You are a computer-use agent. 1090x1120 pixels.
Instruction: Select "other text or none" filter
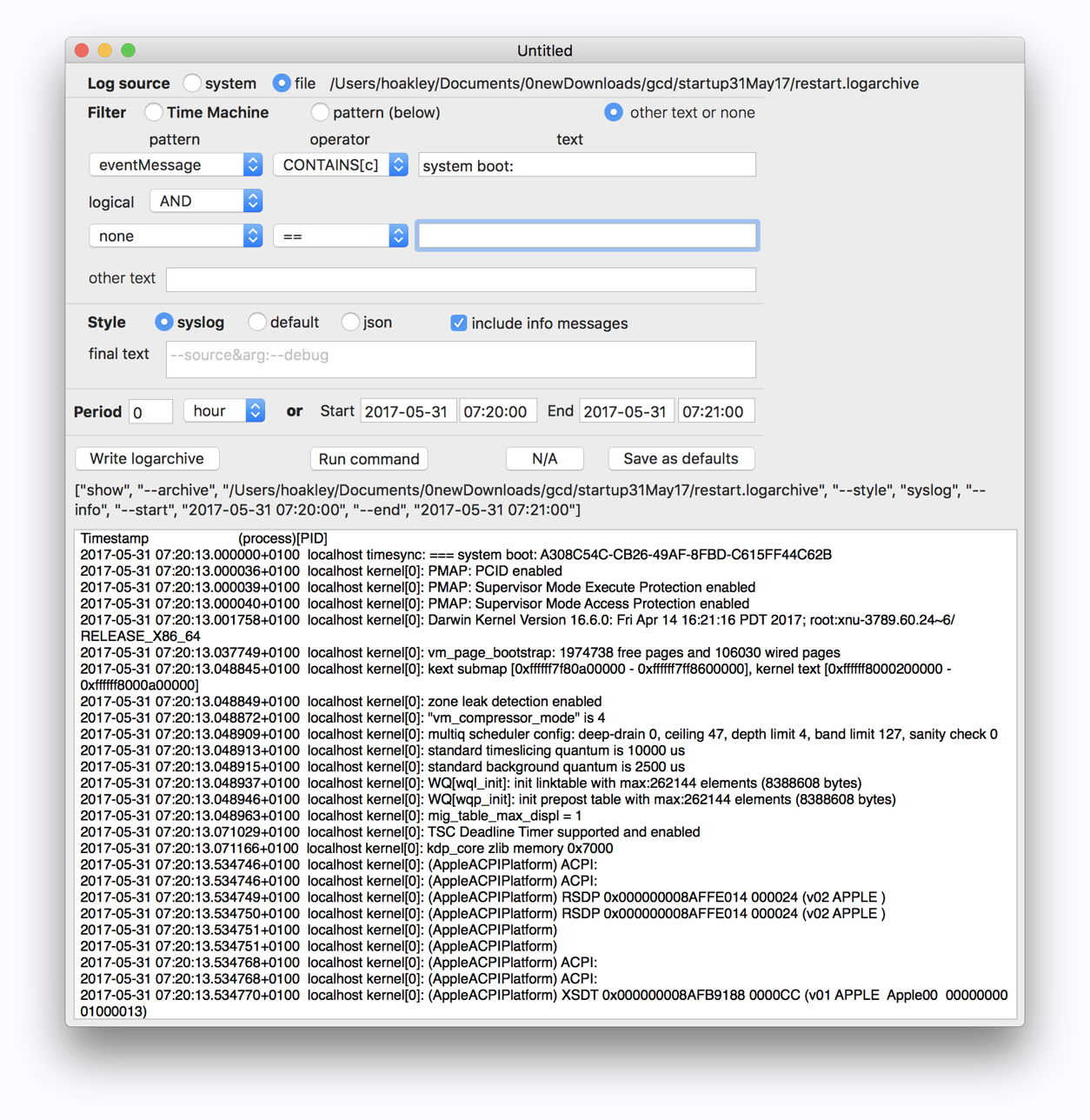[x=614, y=112]
